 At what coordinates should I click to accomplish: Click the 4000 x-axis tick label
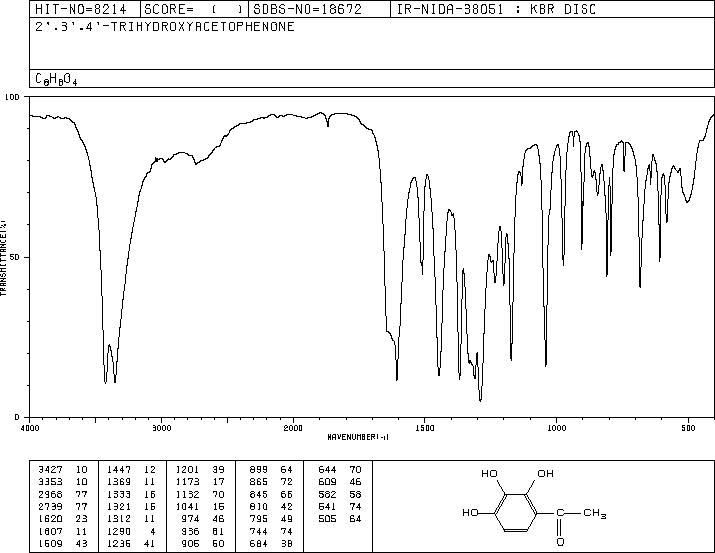[30, 428]
